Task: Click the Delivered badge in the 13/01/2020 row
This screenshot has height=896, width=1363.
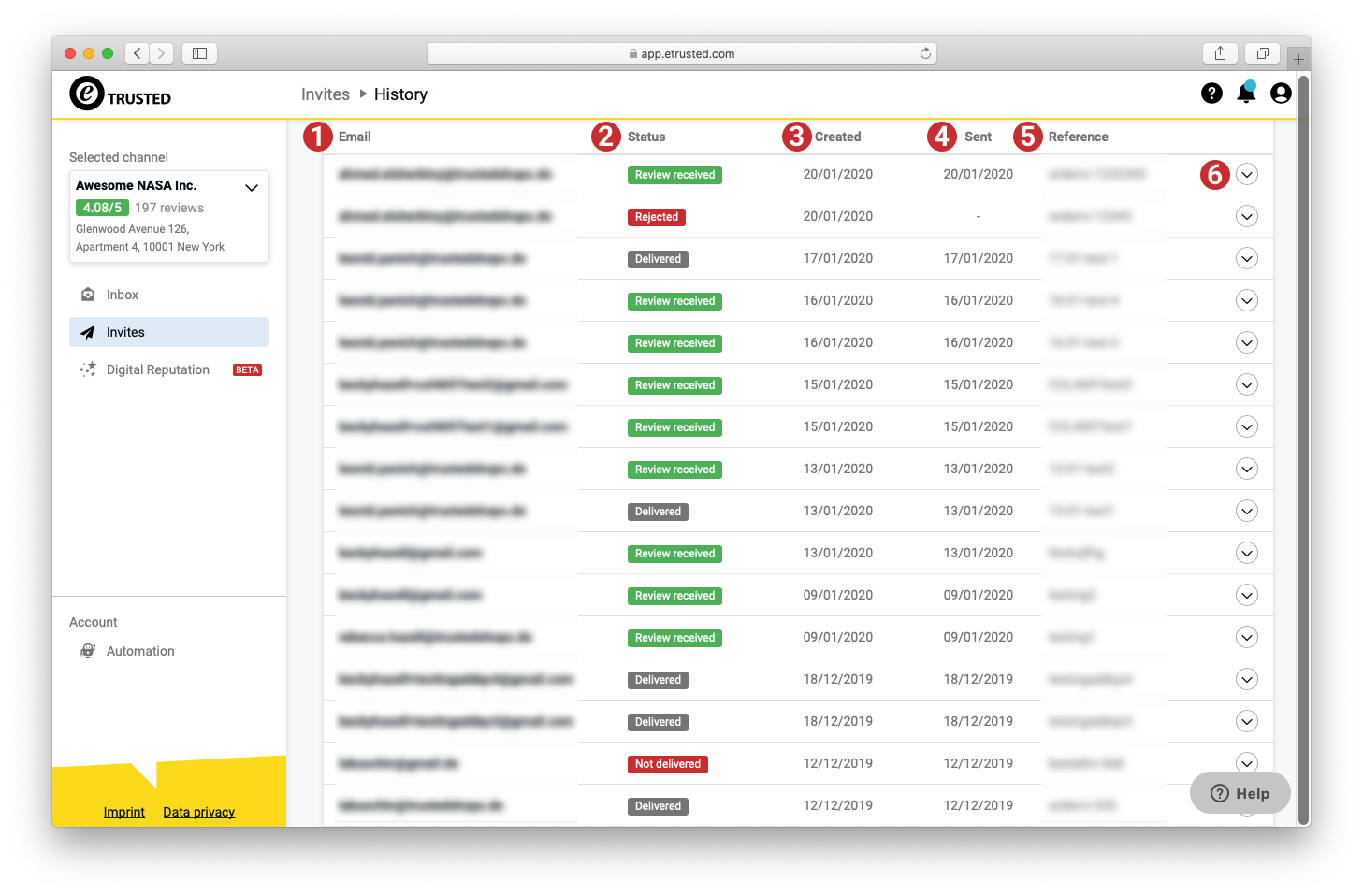Action: [658, 512]
